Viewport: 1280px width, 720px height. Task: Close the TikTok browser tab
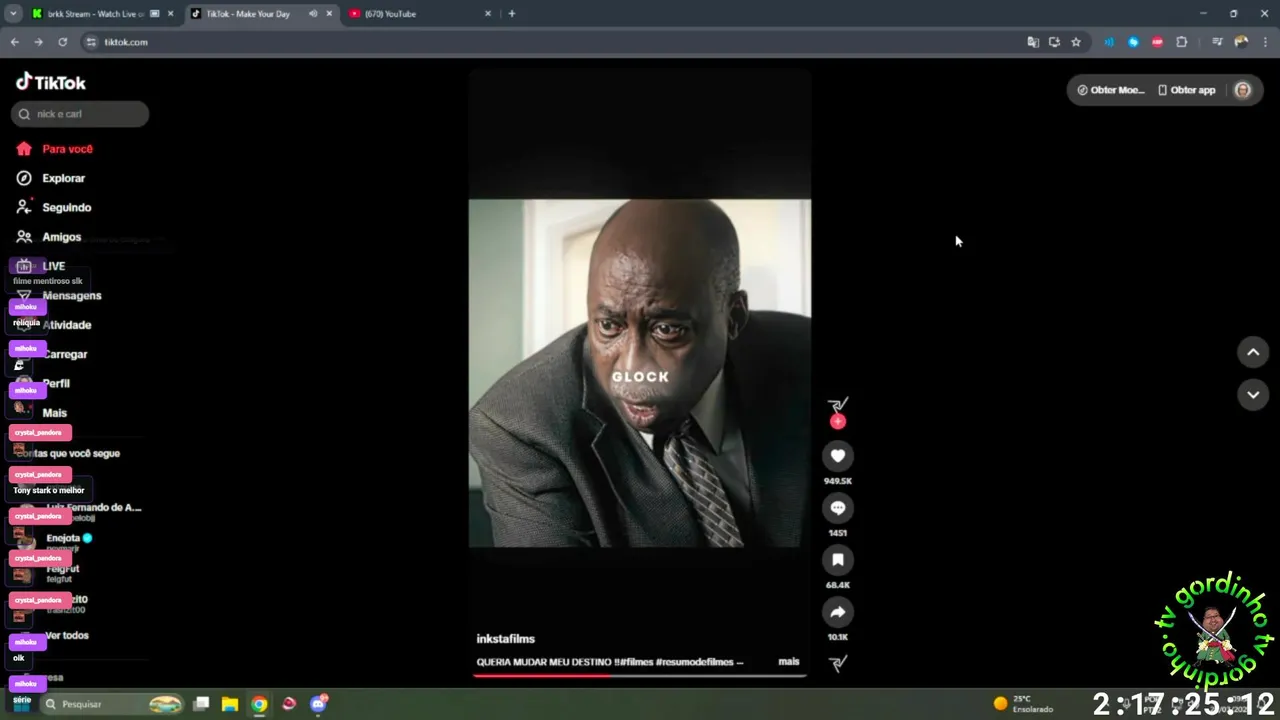pos(329,14)
